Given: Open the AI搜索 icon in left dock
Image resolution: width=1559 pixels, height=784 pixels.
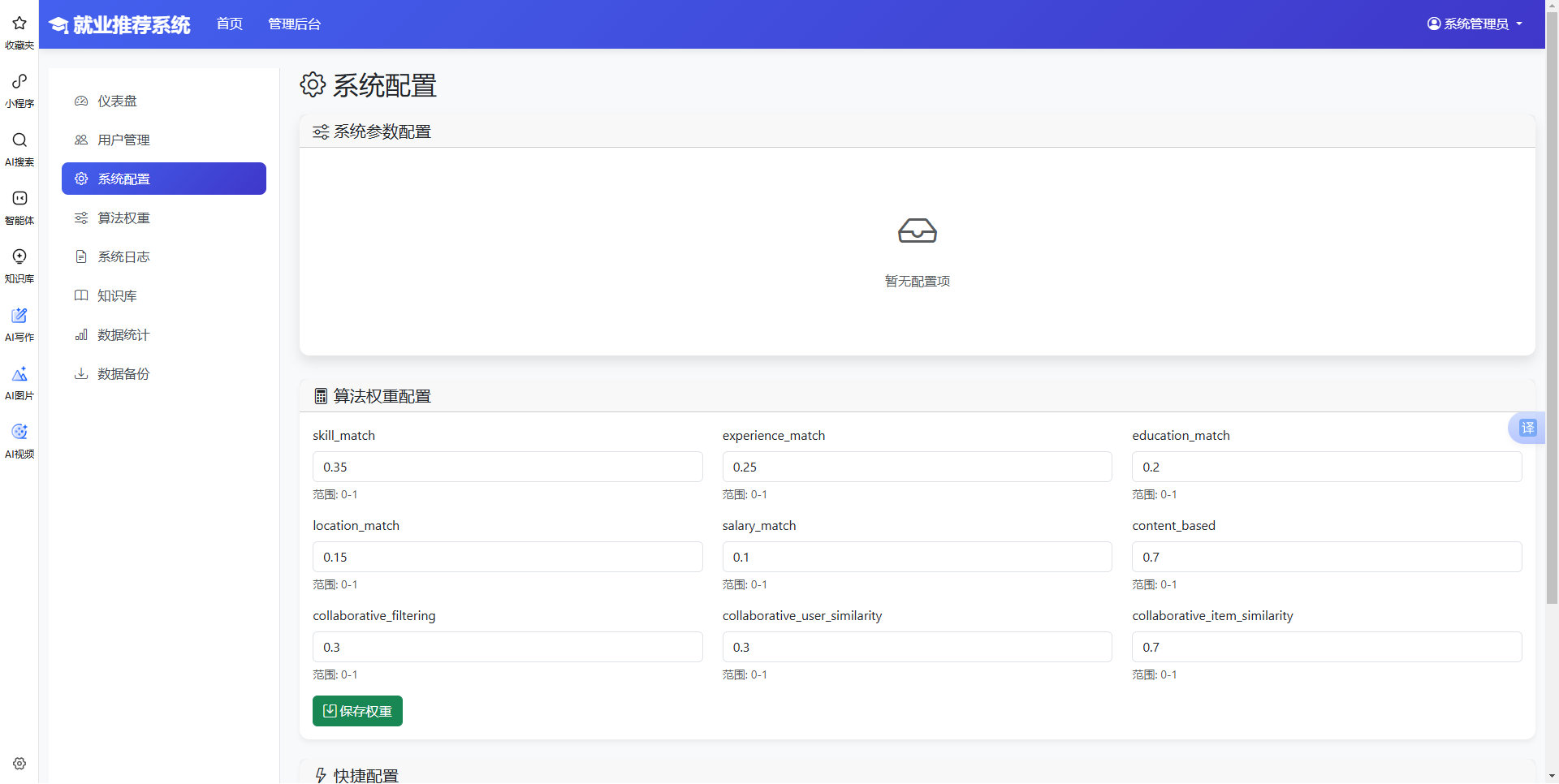Looking at the screenshot, I should click(x=19, y=140).
